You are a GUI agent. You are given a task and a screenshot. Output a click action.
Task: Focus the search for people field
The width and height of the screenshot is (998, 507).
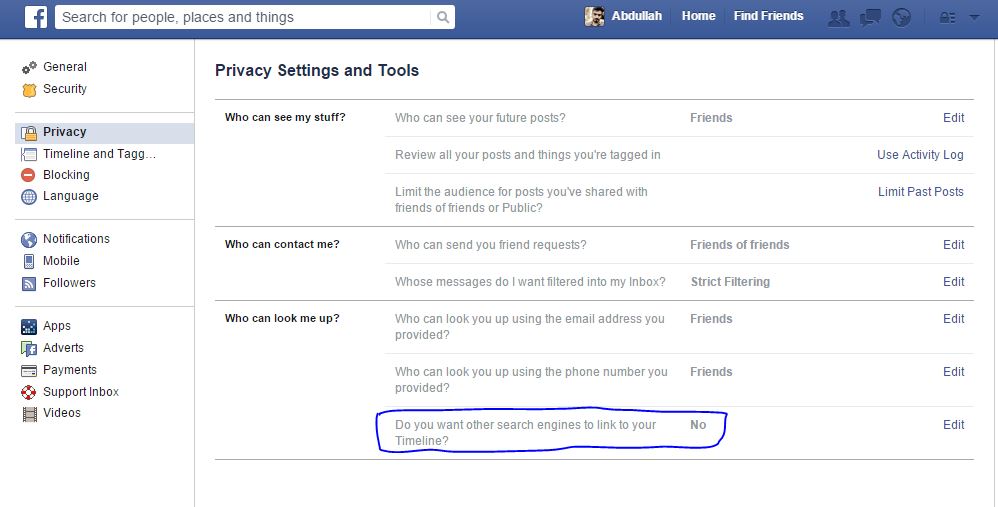[x=244, y=17]
